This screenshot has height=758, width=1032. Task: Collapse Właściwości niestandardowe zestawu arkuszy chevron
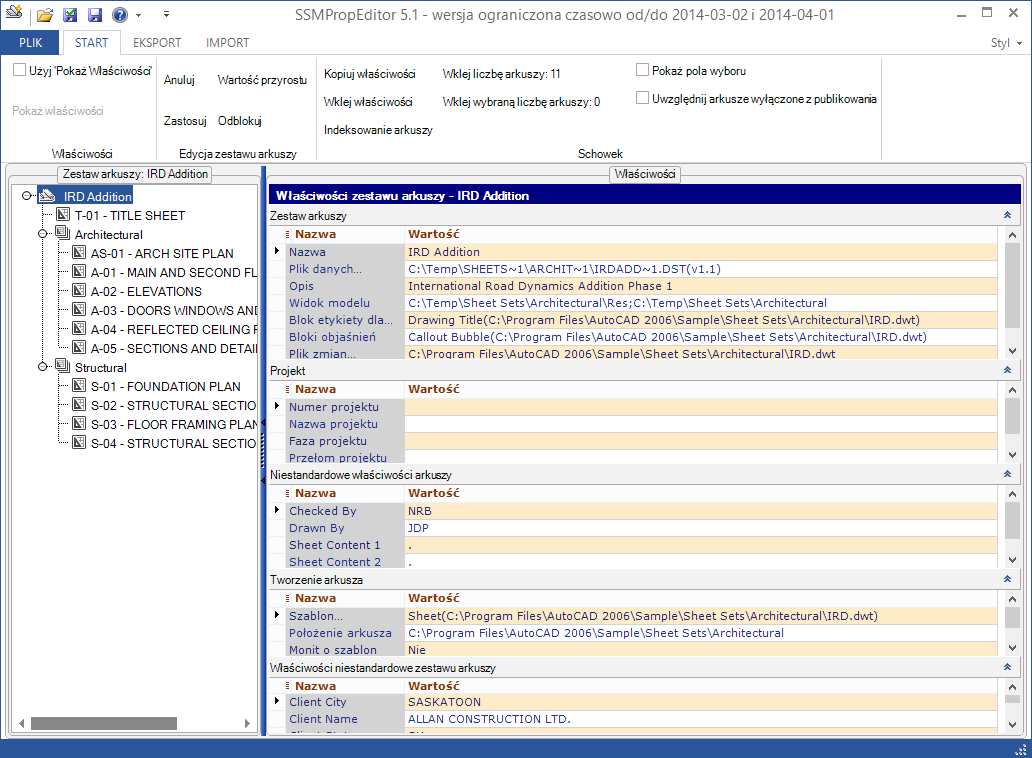click(1007, 667)
